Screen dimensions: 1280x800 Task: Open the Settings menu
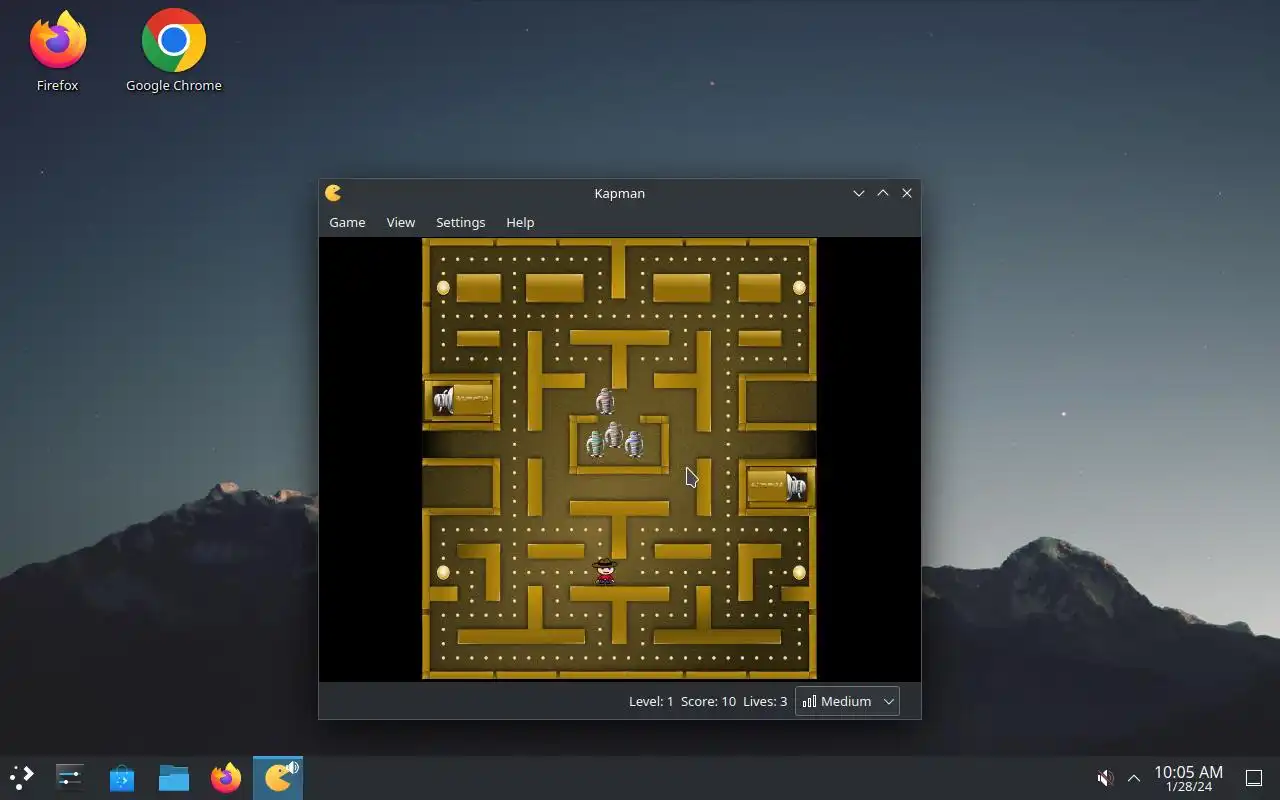point(460,222)
